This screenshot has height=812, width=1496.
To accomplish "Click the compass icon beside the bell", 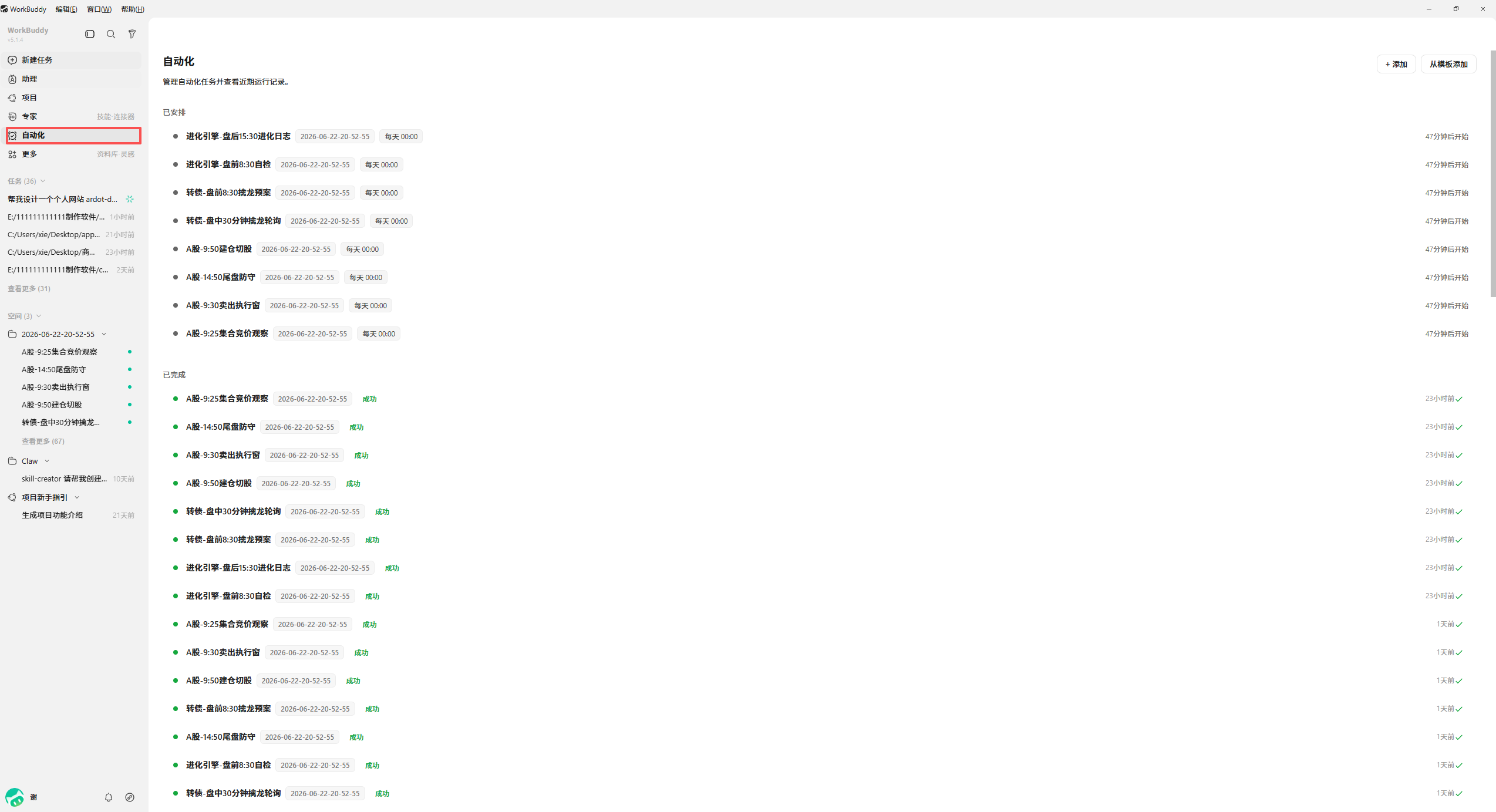I will coord(130,797).
